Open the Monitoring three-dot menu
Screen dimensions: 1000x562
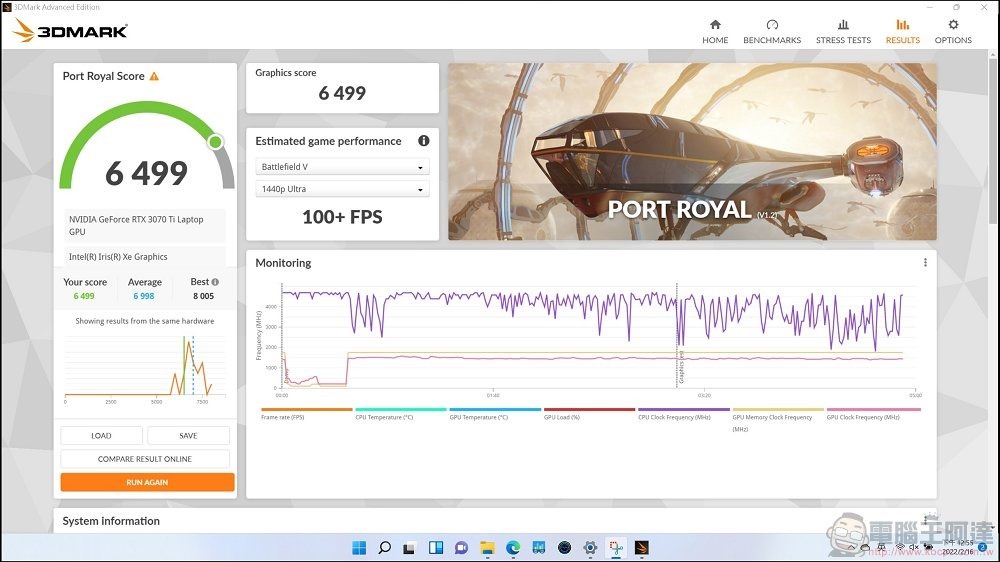(925, 263)
